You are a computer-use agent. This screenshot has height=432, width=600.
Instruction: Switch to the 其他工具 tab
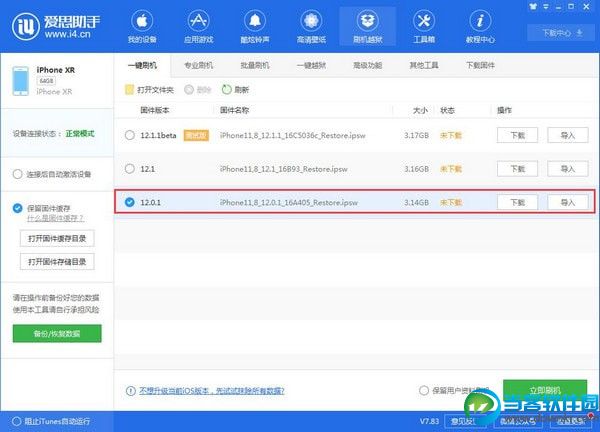[424, 65]
